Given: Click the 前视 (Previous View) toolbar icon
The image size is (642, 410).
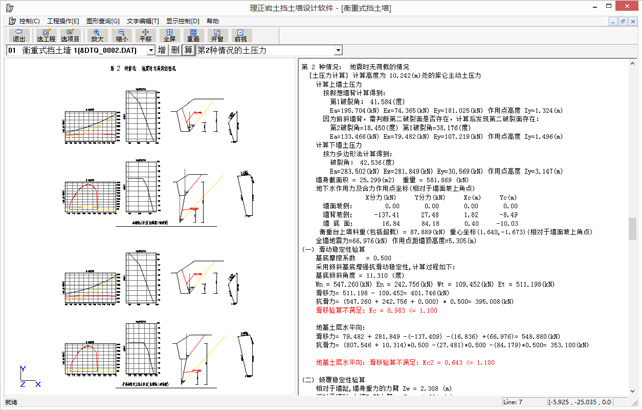Looking at the screenshot, I should click(x=241, y=35).
